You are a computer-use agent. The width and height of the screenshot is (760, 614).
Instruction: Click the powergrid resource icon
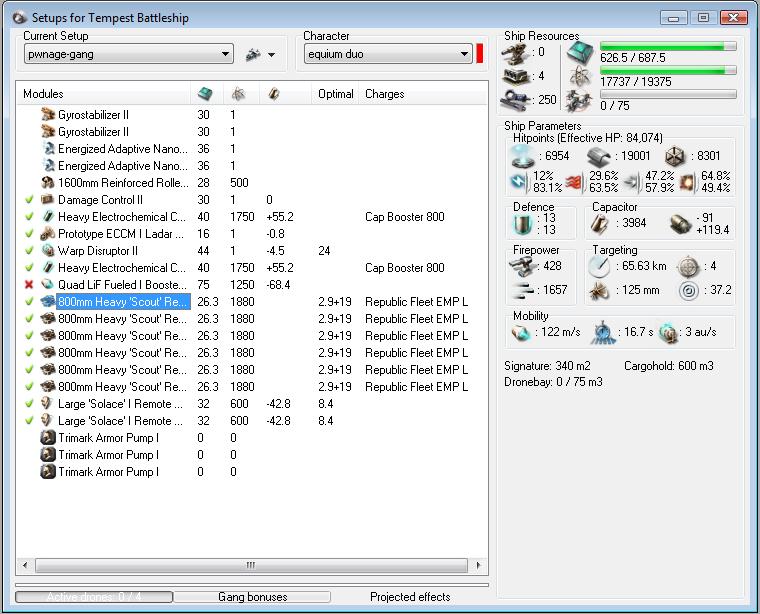tap(580, 77)
